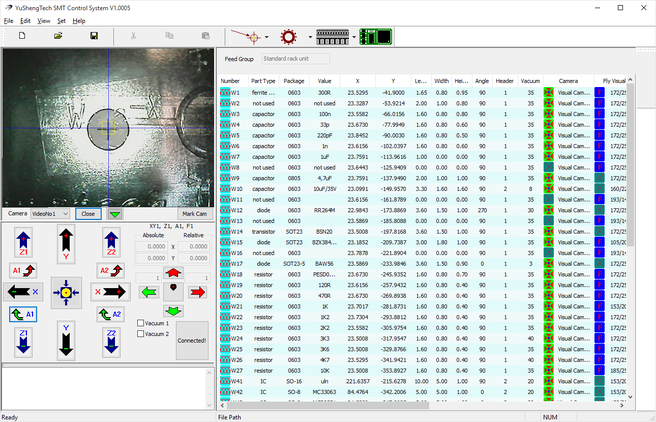Click the X minus left arrow button

(22, 291)
